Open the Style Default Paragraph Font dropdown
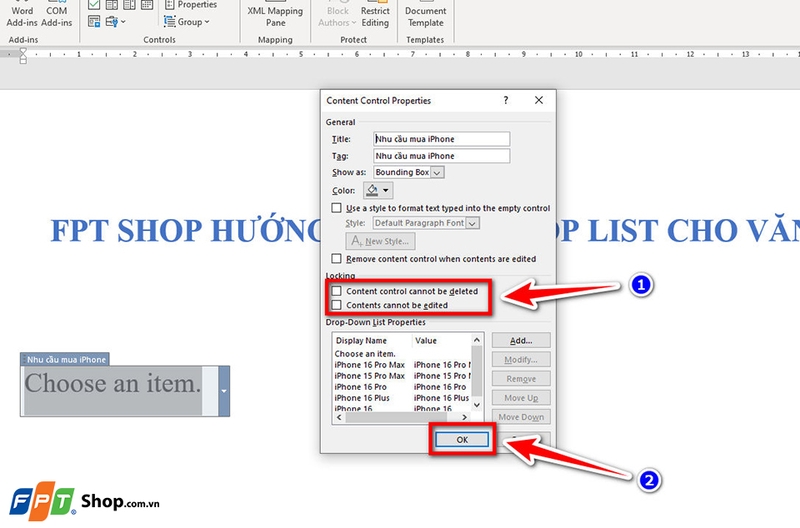The height and width of the screenshot is (528, 800). [x=472, y=223]
